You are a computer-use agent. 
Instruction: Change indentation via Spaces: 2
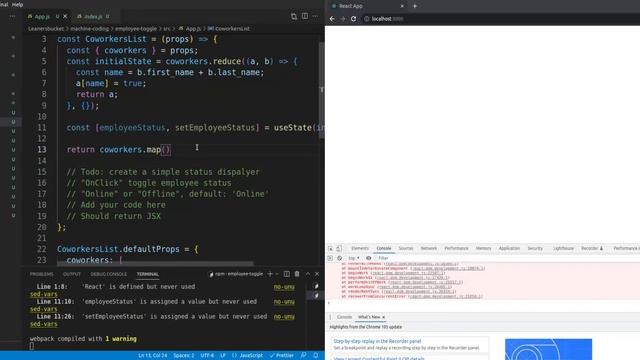tap(183, 356)
